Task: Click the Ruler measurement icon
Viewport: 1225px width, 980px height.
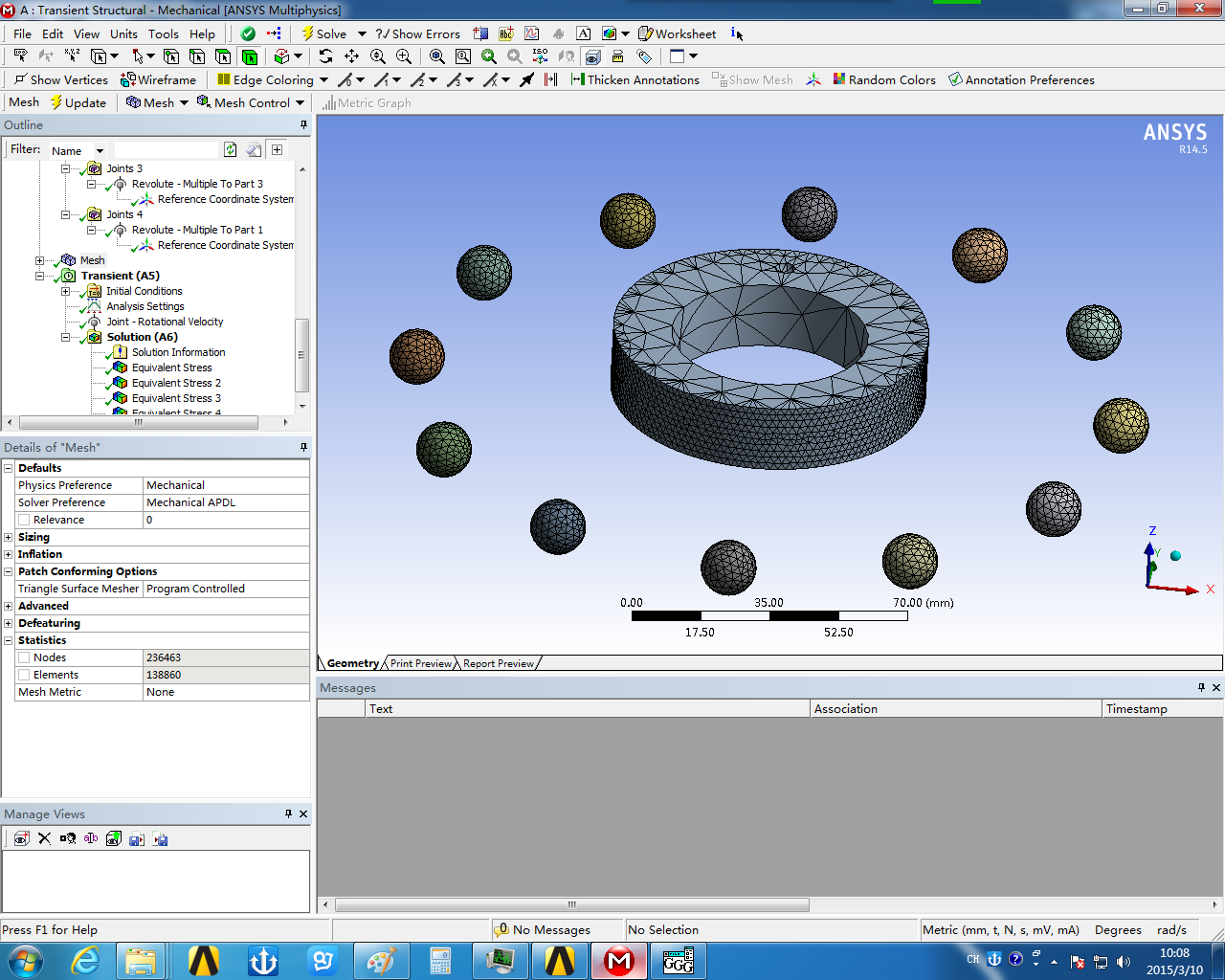Action: pos(618,56)
